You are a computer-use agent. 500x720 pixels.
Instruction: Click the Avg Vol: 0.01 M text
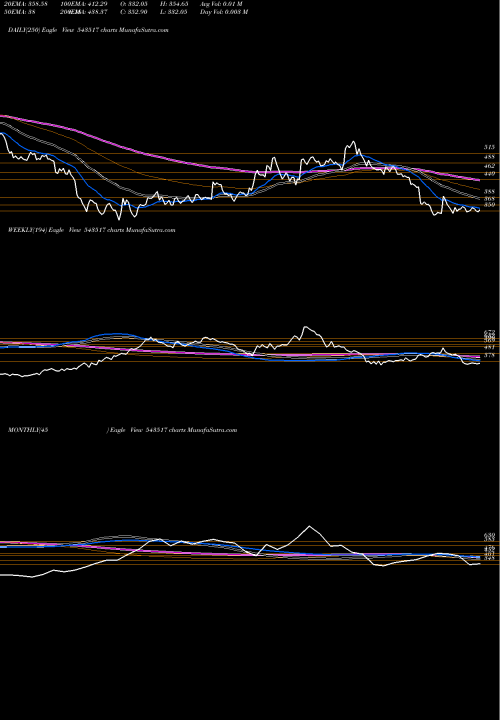(x=221, y=4)
